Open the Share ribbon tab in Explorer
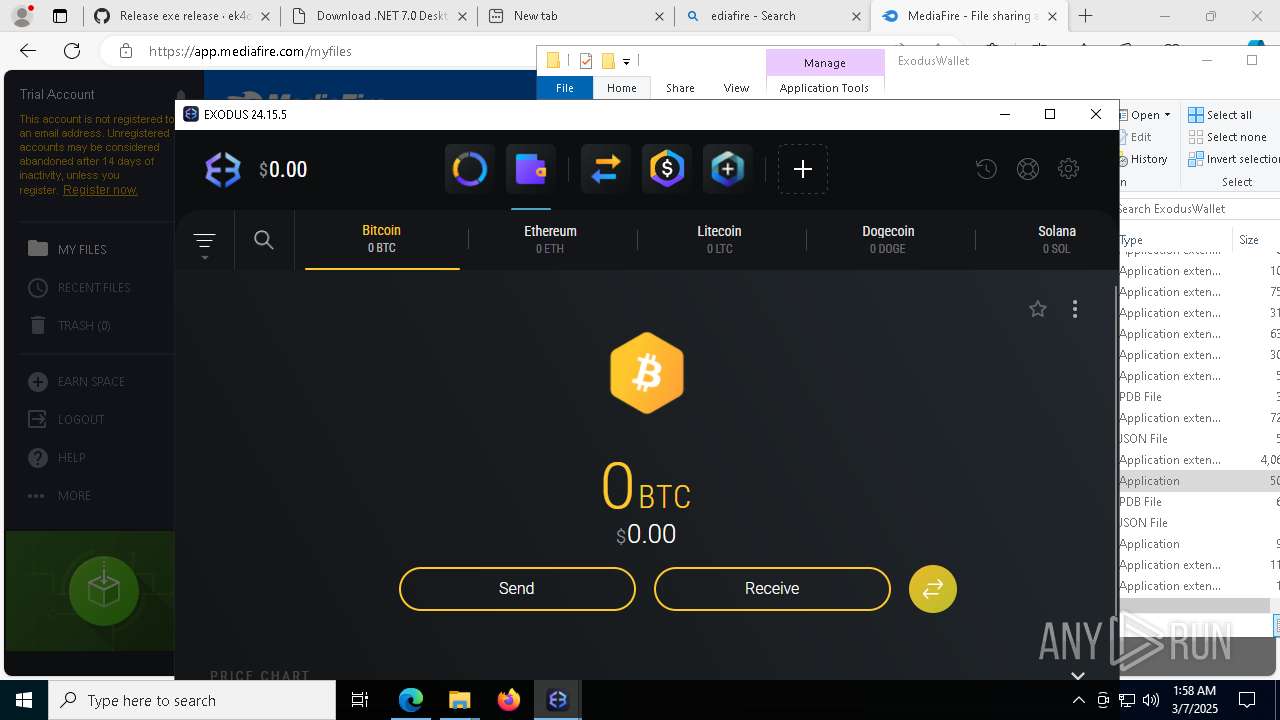This screenshot has width=1280, height=720. tap(680, 88)
